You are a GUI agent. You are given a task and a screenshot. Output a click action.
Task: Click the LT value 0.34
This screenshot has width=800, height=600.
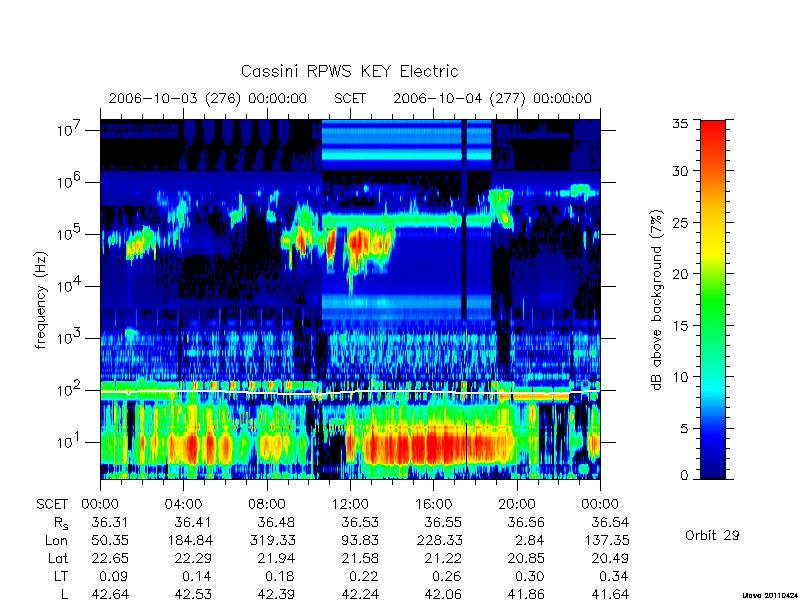(x=614, y=576)
